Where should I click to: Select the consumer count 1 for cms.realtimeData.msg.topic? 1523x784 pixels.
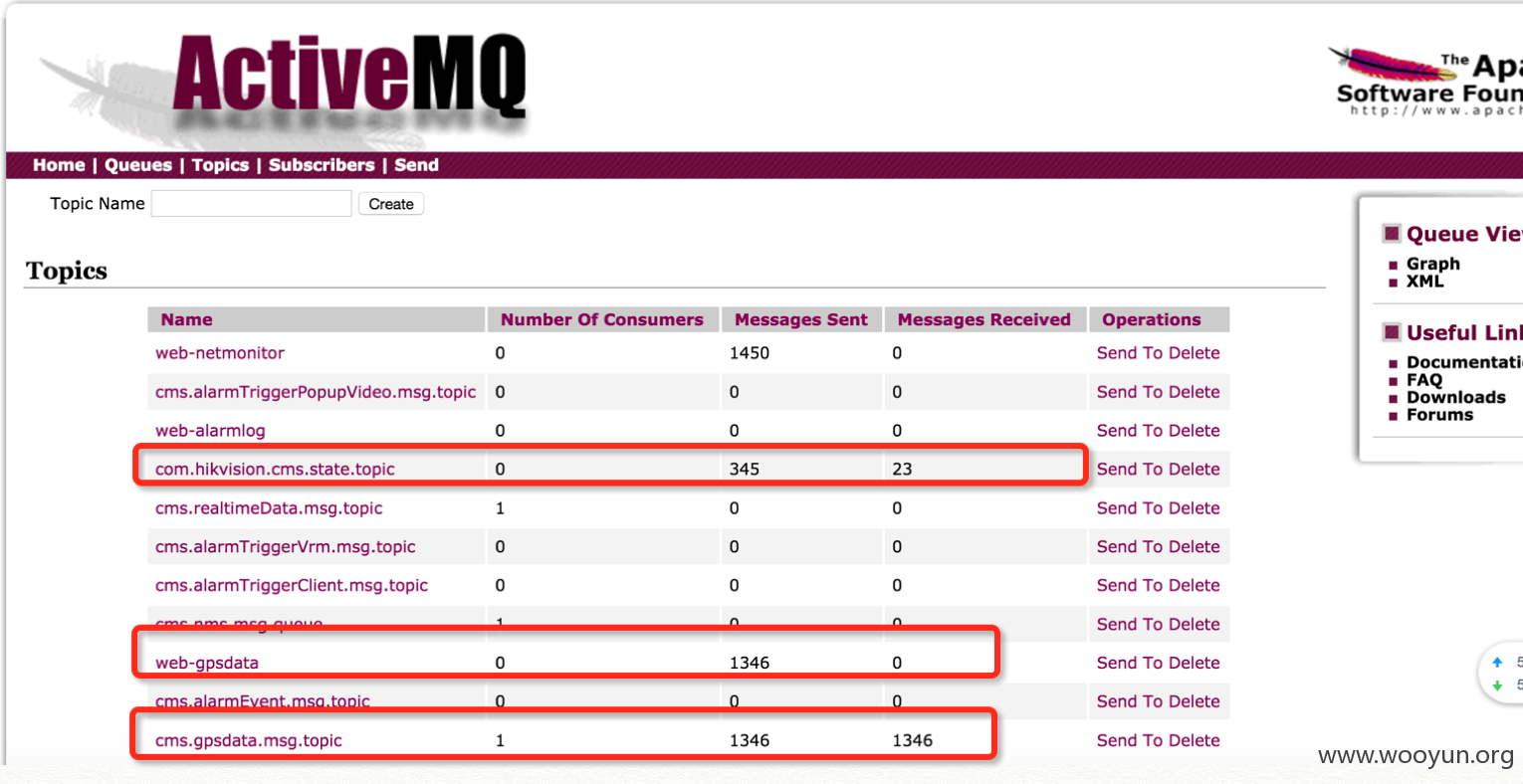(x=500, y=508)
